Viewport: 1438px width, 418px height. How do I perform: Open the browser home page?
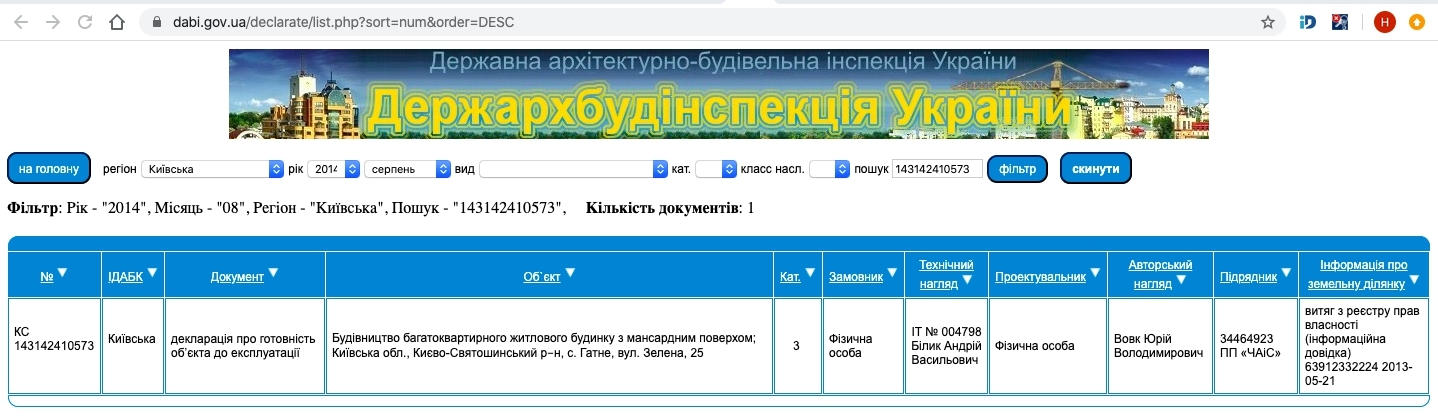[x=117, y=21]
